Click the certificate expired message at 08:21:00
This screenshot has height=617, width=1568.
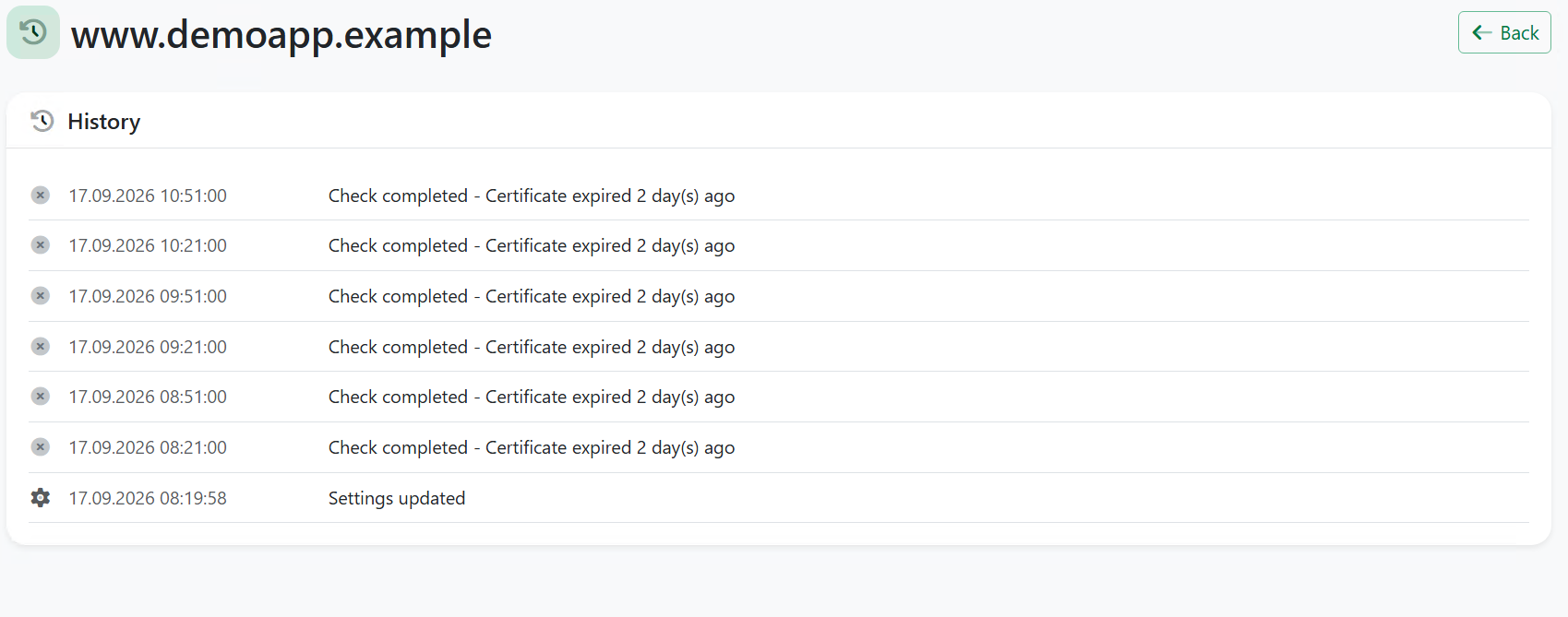tap(532, 447)
